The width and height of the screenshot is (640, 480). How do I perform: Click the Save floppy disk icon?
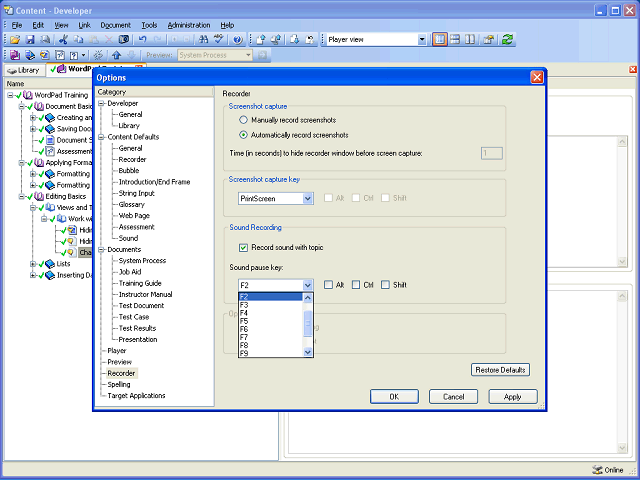point(30,40)
